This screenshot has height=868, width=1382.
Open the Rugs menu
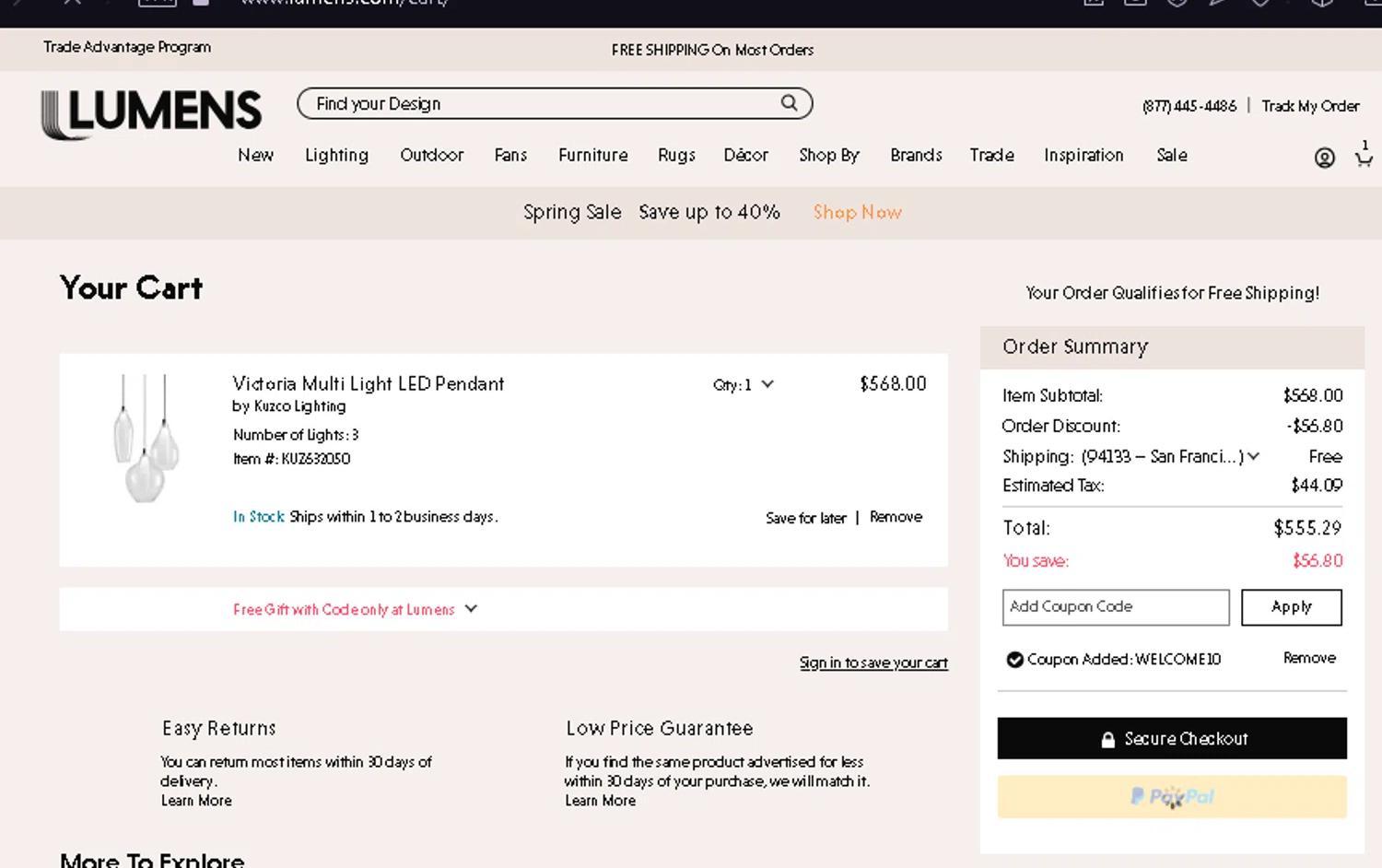click(676, 155)
